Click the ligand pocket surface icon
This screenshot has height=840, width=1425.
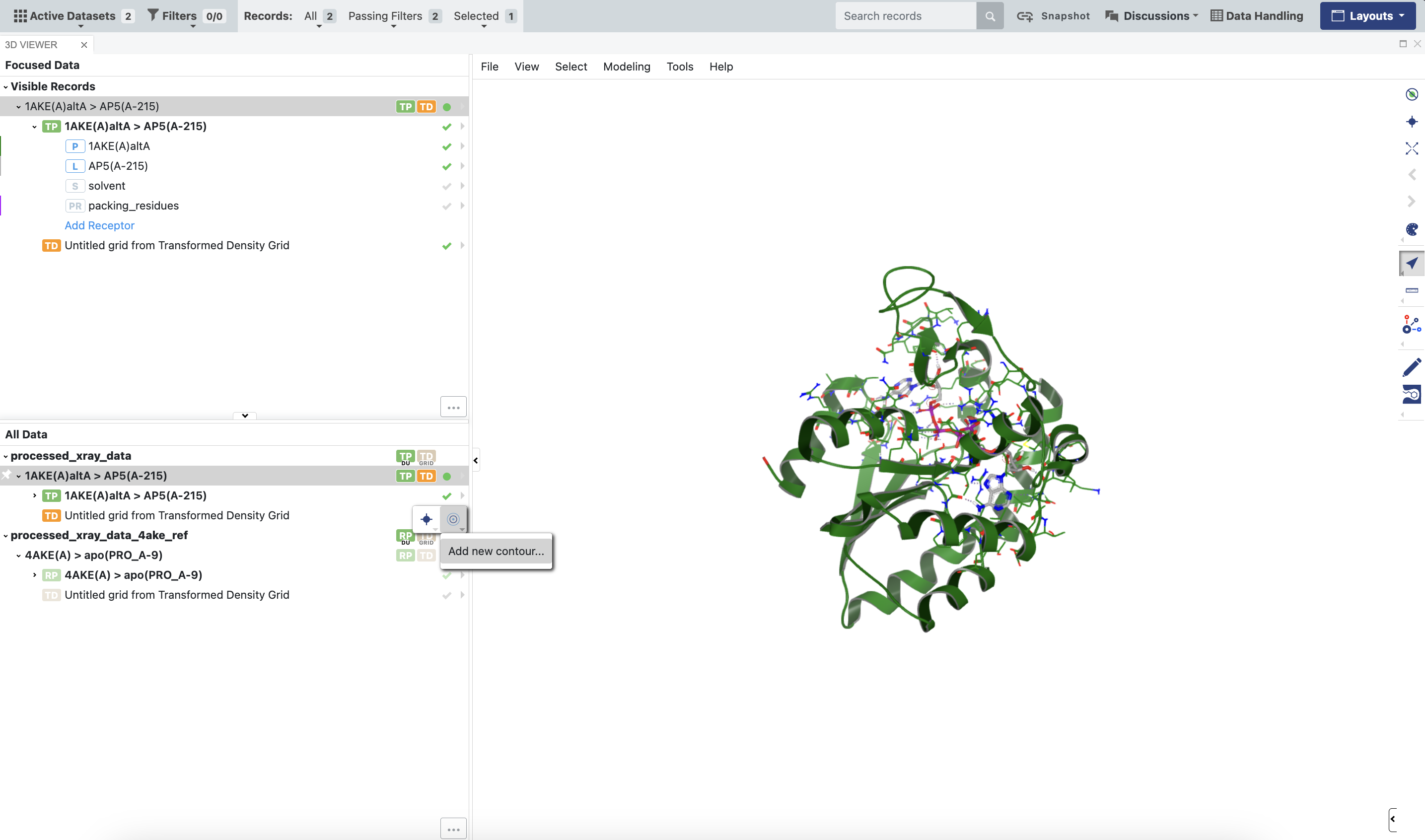[x=1412, y=394]
